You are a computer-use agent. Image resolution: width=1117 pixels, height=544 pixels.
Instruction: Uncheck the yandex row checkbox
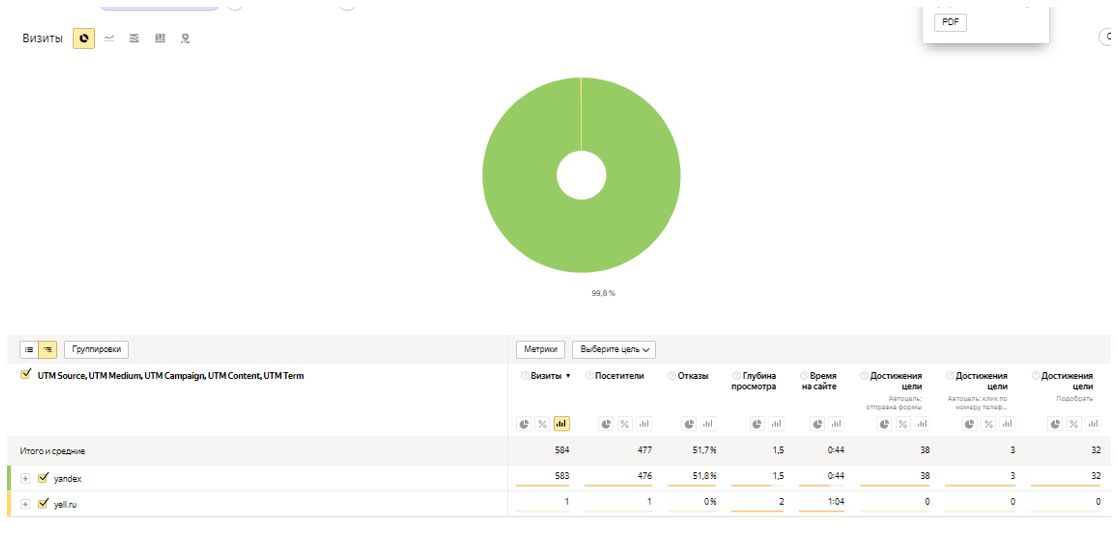(43, 478)
